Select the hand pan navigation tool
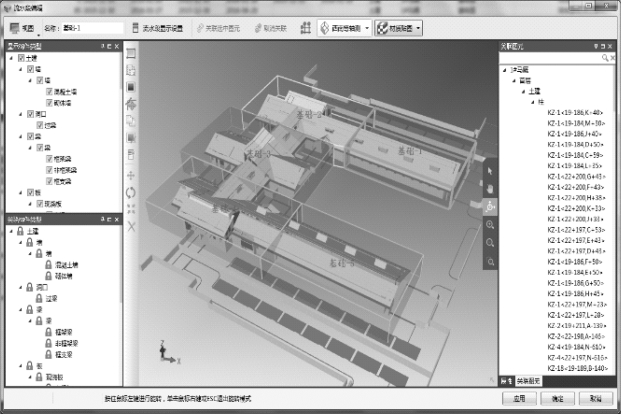621x414 pixels. 490,189
